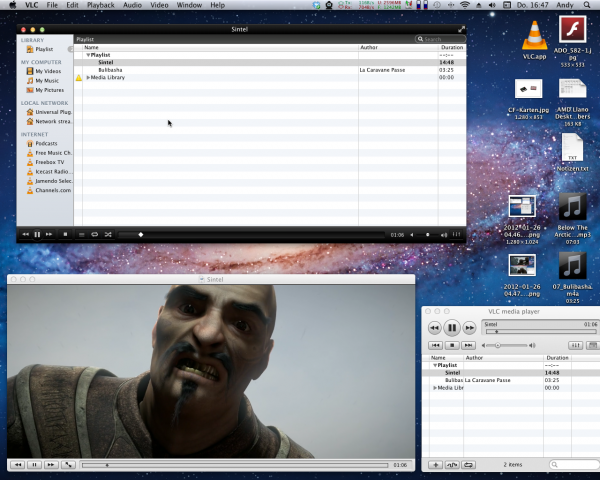Open the Podcasts item in the sidebar
The width and height of the screenshot is (600, 480).
pos(47,143)
